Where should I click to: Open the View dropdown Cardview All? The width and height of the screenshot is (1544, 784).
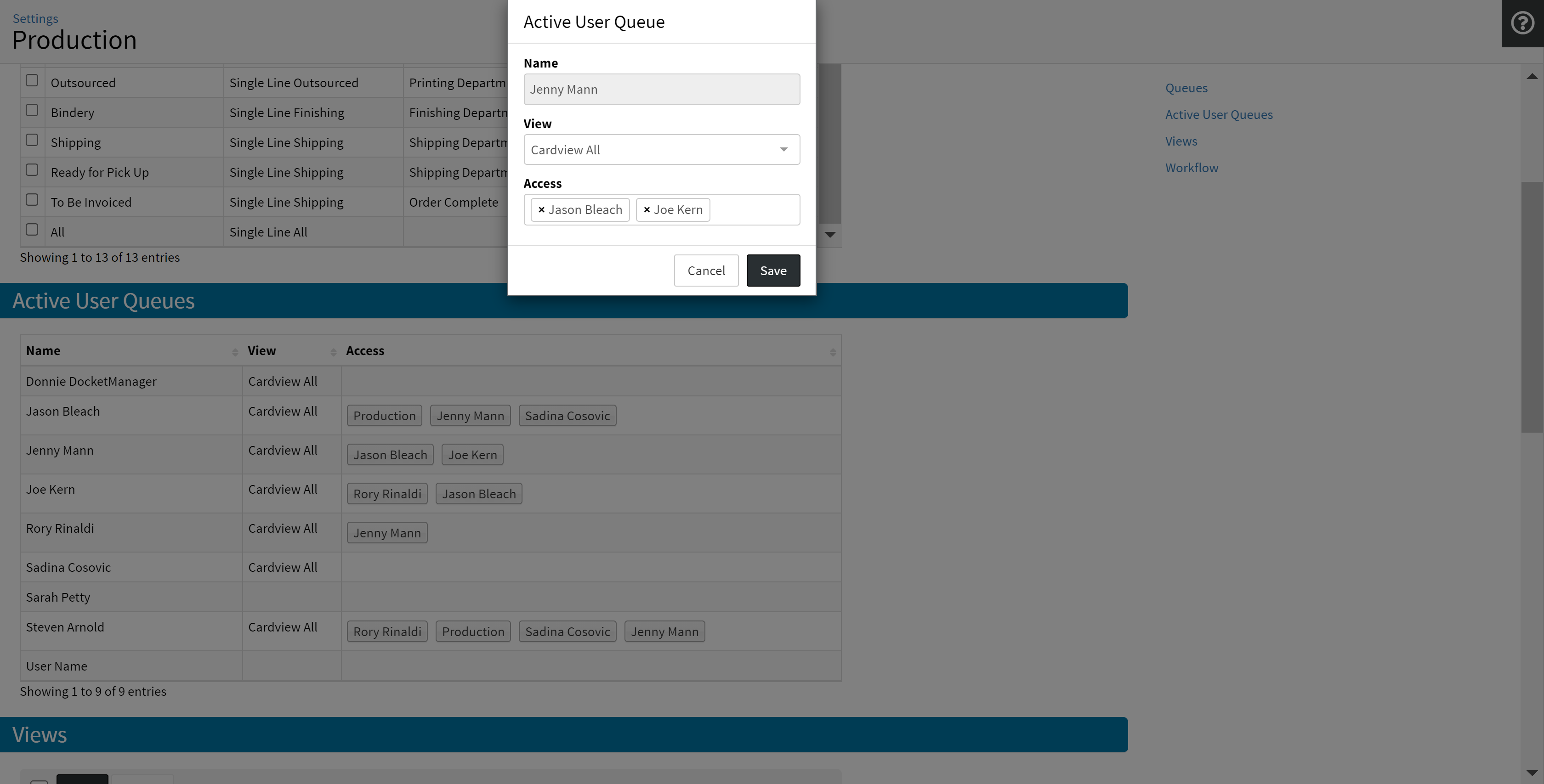tap(653, 150)
